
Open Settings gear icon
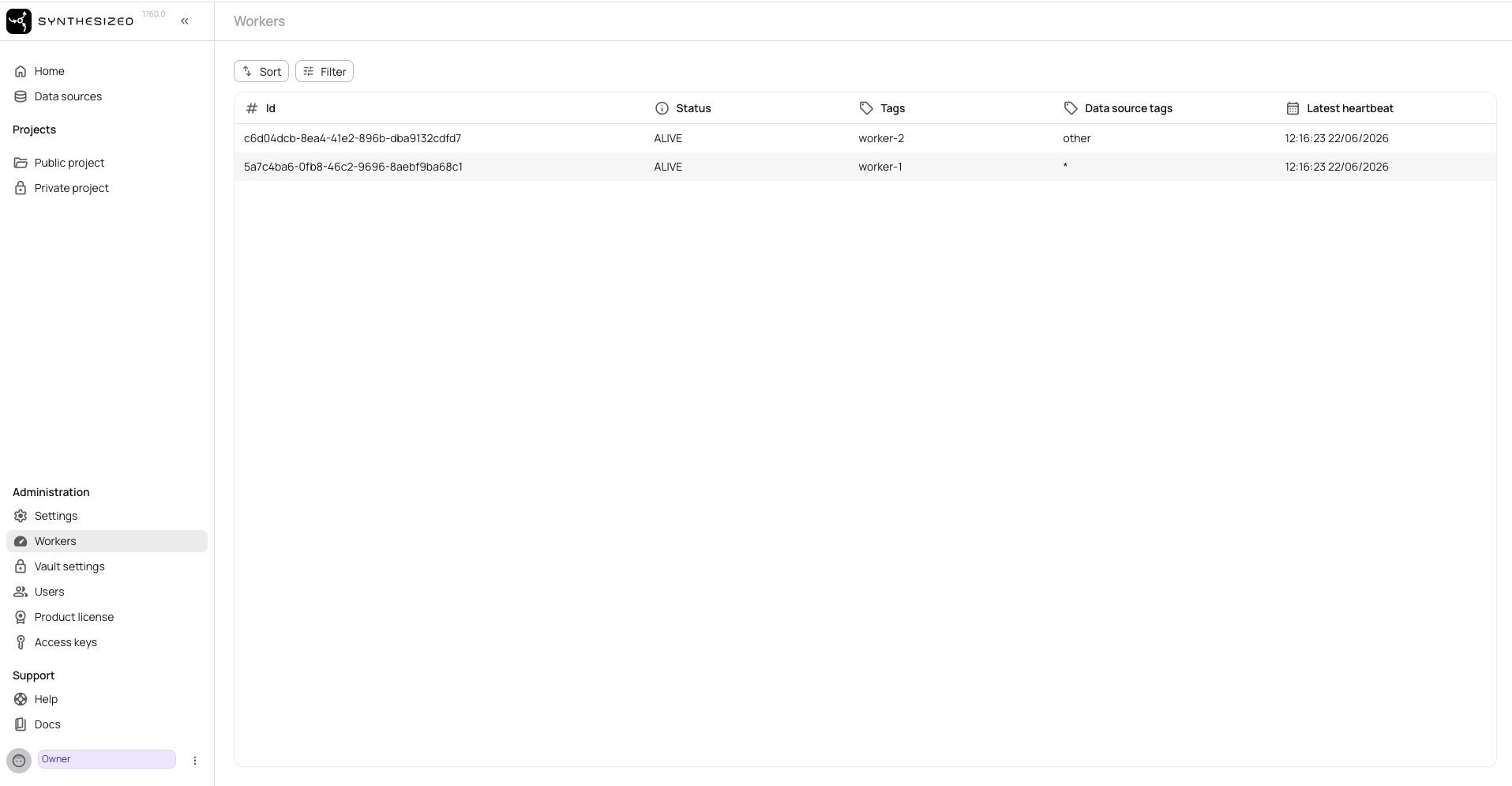click(x=21, y=516)
